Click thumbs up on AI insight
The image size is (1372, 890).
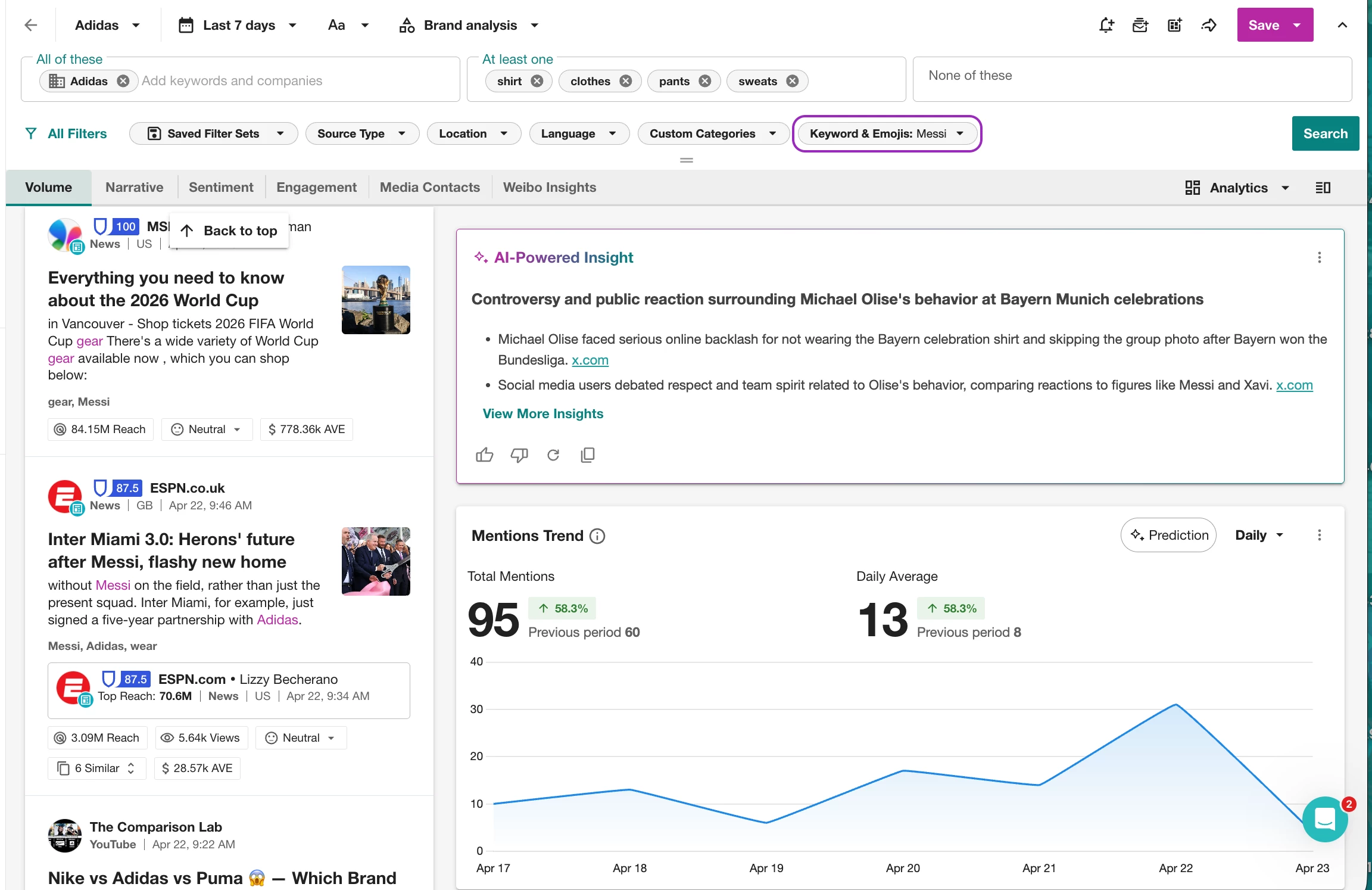point(484,455)
